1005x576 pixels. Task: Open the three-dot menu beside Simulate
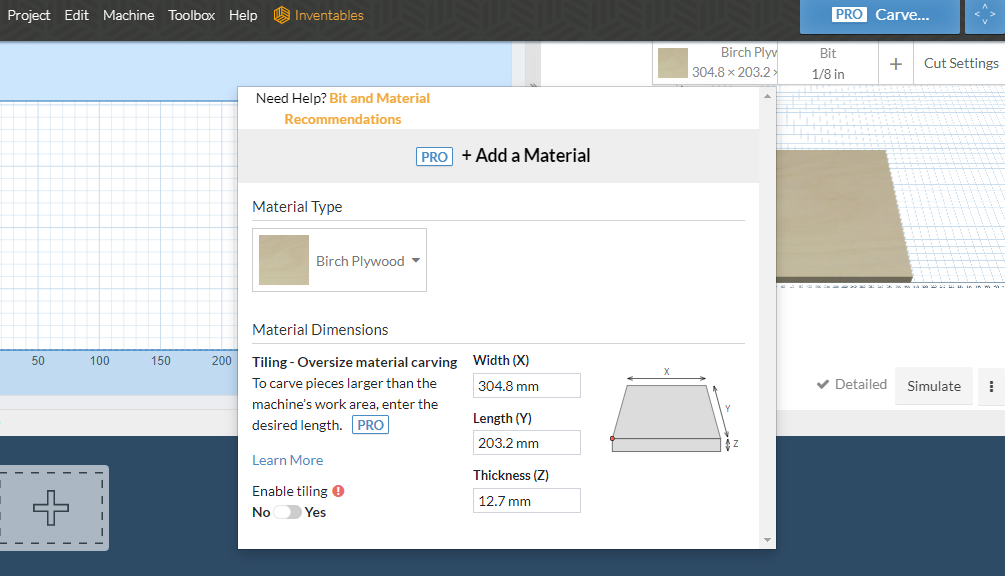[x=991, y=386]
